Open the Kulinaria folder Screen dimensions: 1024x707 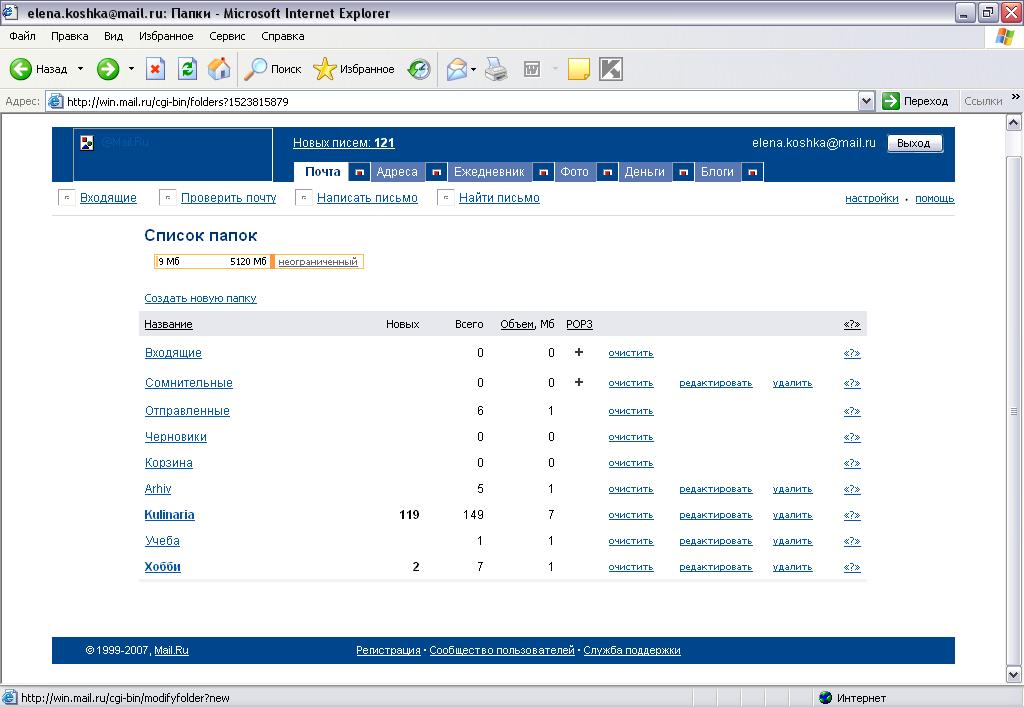point(169,514)
